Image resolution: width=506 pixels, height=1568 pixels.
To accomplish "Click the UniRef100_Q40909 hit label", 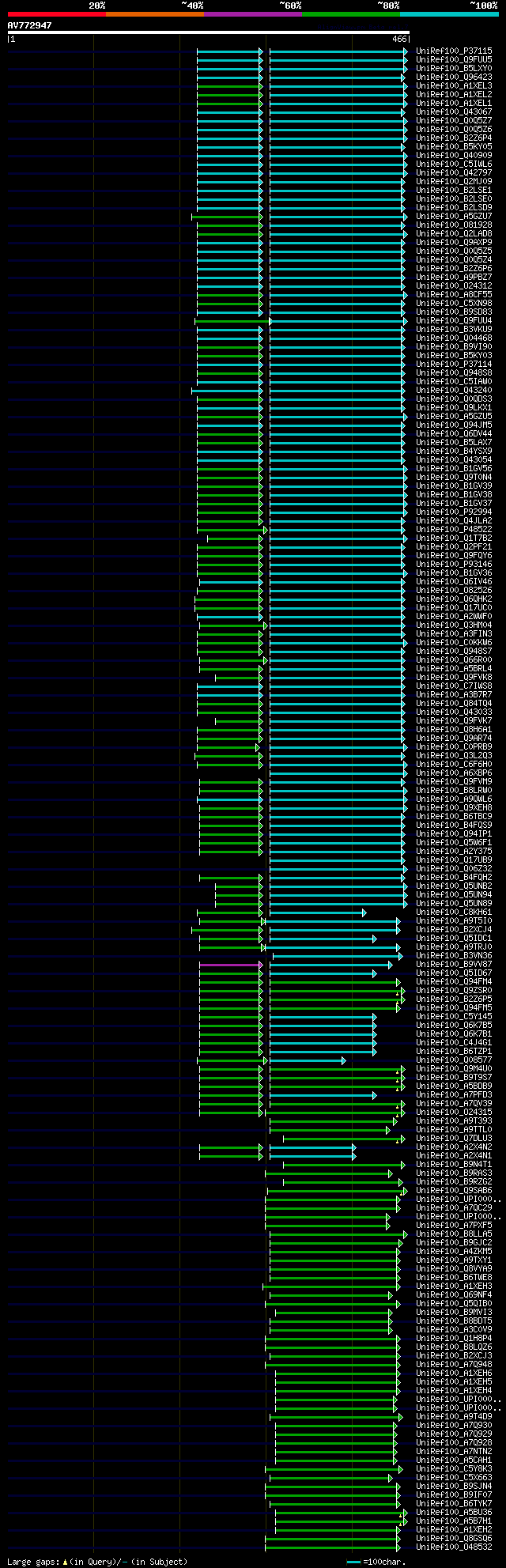I will pyautogui.click(x=454, y=156).
